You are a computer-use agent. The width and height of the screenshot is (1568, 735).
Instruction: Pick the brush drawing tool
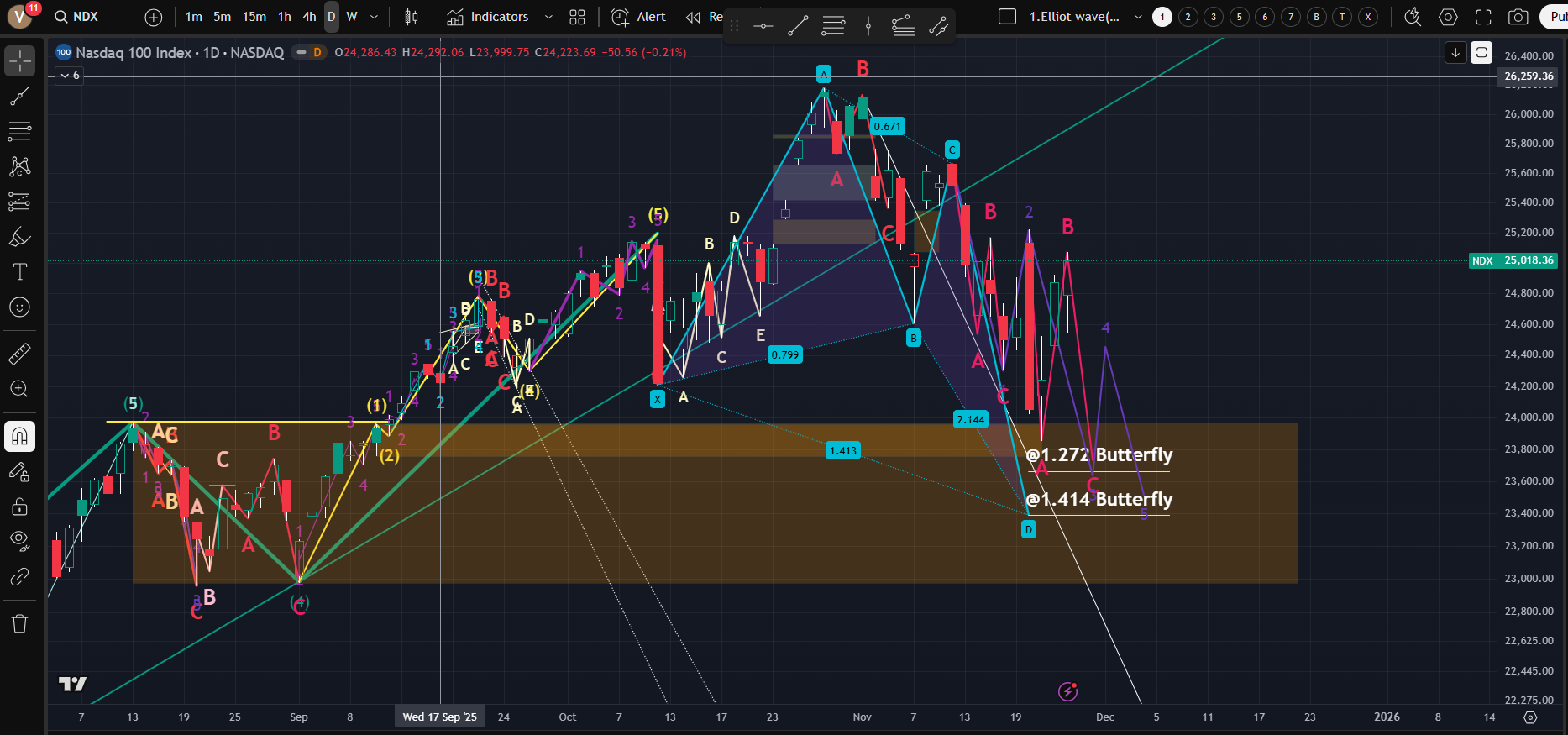(x=19, y=237)
